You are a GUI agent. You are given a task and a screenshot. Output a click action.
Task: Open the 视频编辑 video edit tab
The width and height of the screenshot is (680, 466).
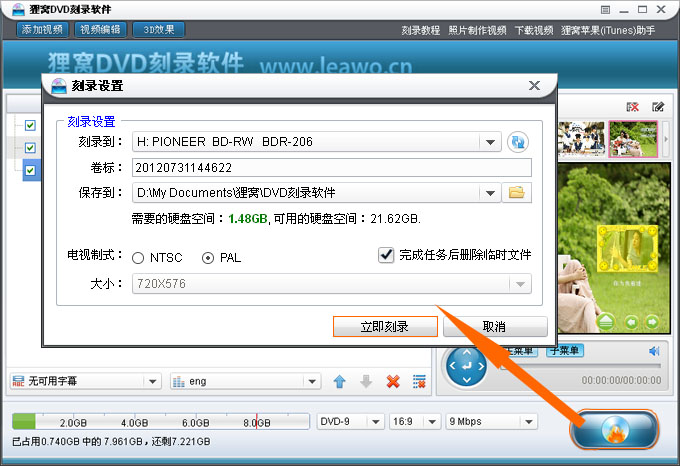point(101,29)
